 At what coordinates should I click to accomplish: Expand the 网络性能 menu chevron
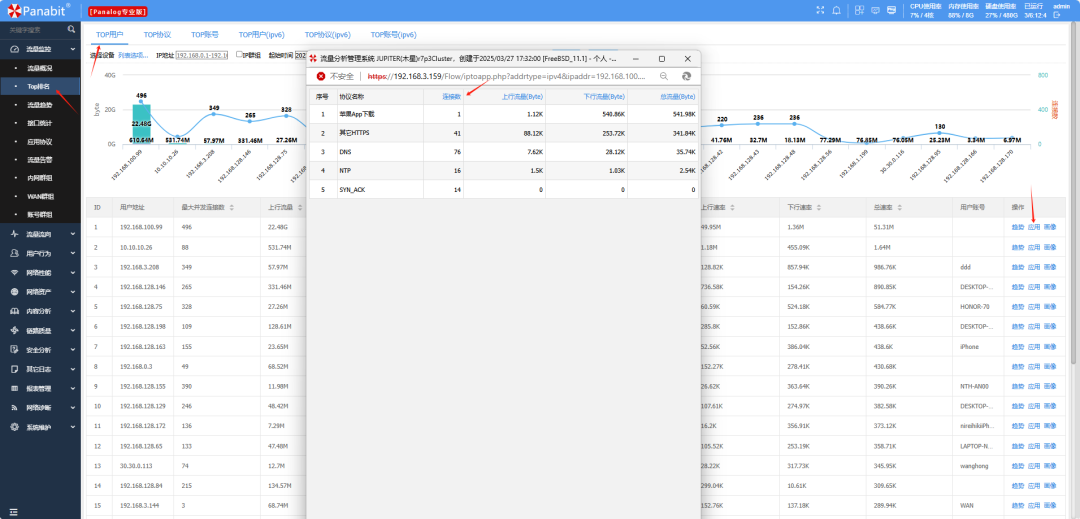pyautogui.click(x=73, y=273)
